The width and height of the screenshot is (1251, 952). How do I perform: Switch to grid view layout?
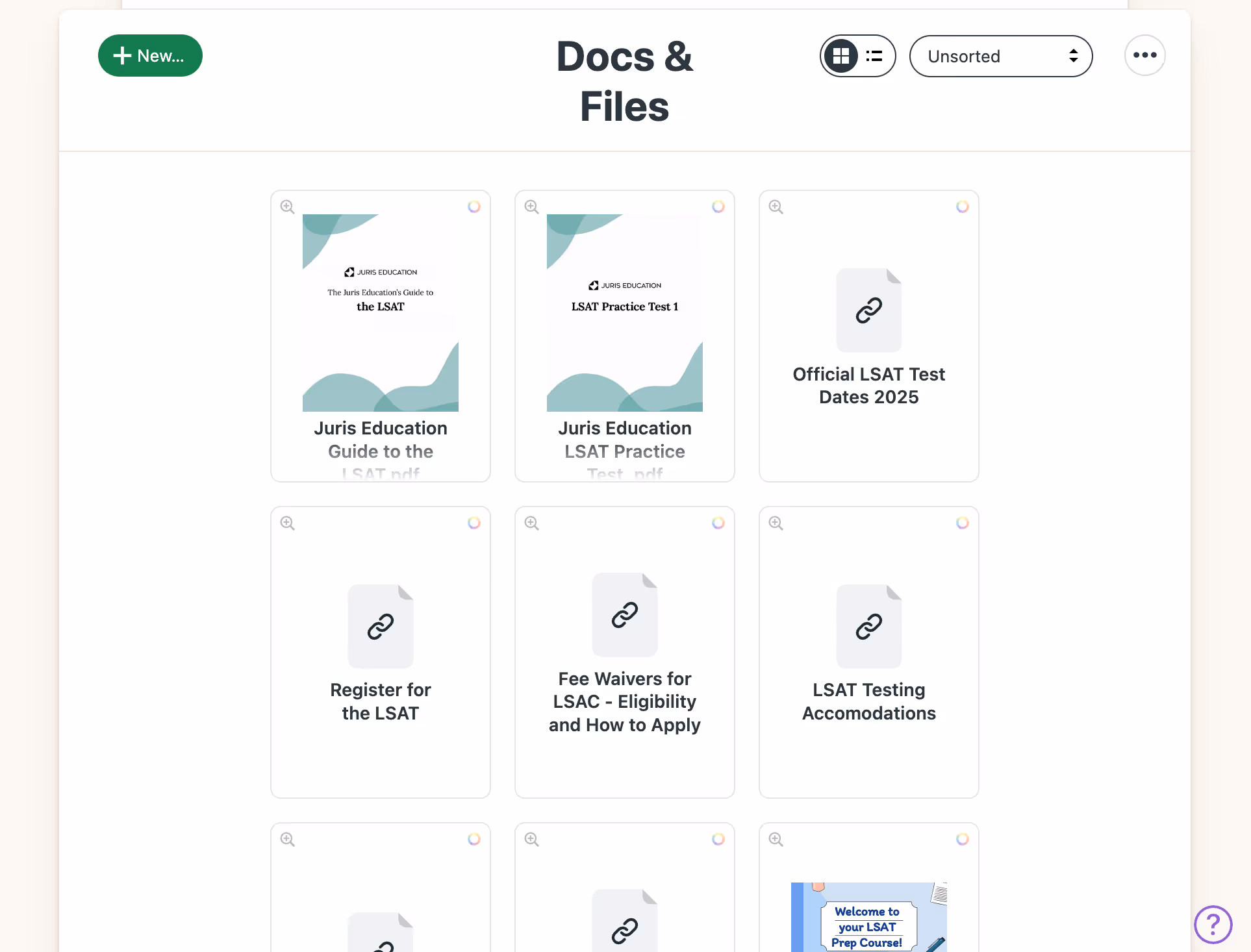click(x=840, y=56)
